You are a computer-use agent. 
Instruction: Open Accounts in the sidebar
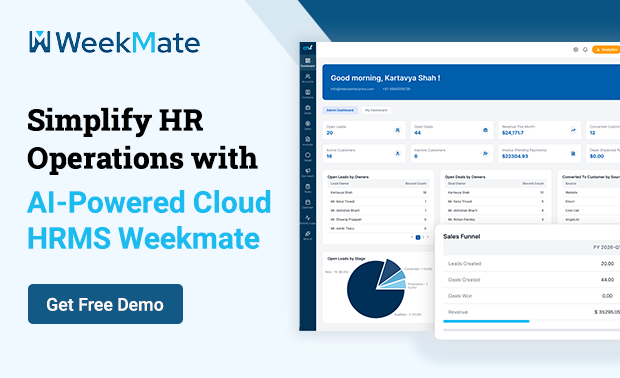pos(308,78)
